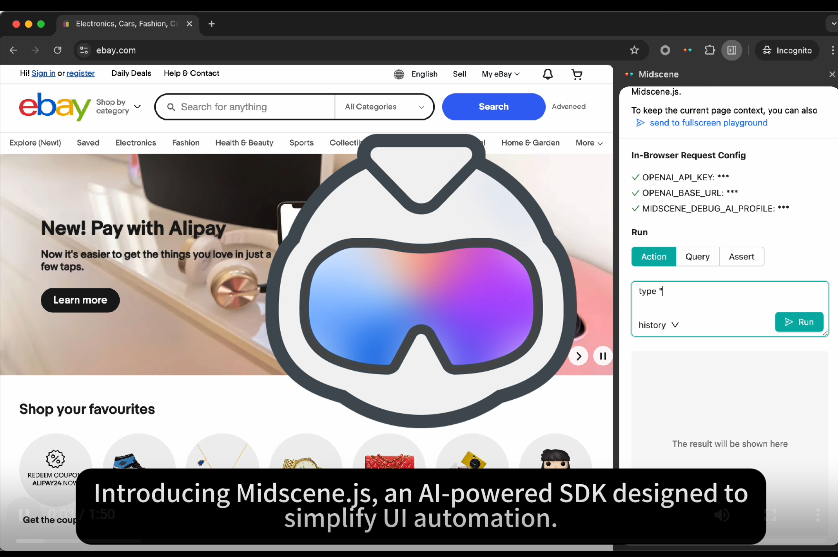Screen dimensions: 838x557
Task: Open the Chrome three-dot menu
Action: [x=832, y=50]
